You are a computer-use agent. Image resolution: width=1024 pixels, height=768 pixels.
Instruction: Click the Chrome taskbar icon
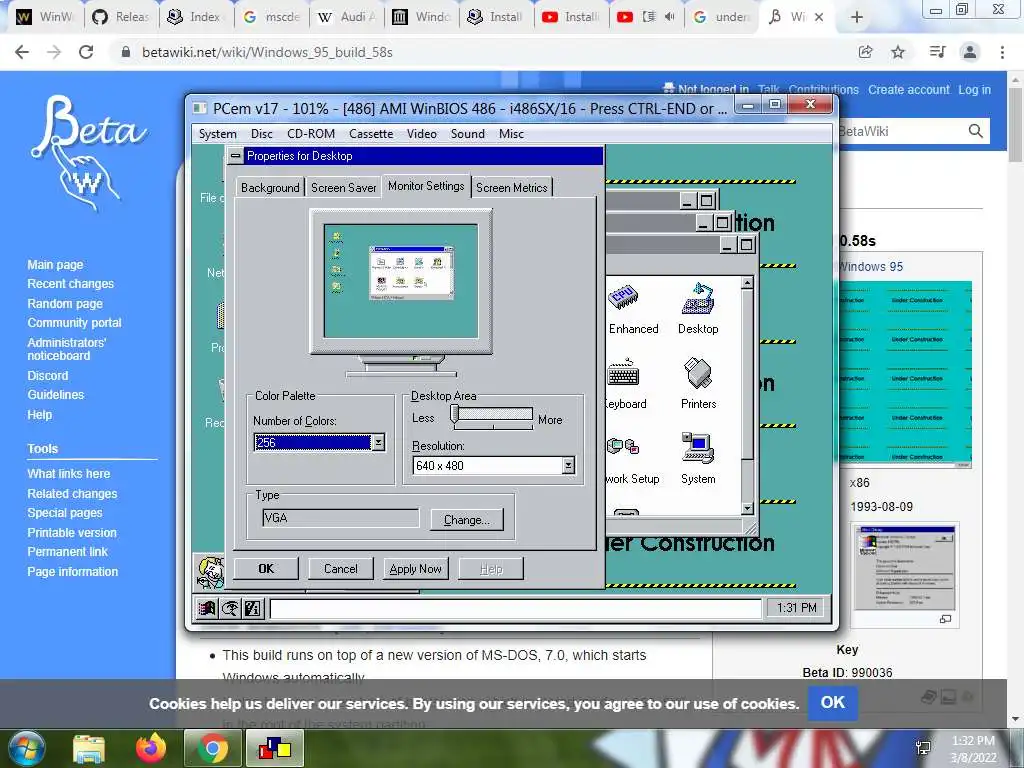212,748
